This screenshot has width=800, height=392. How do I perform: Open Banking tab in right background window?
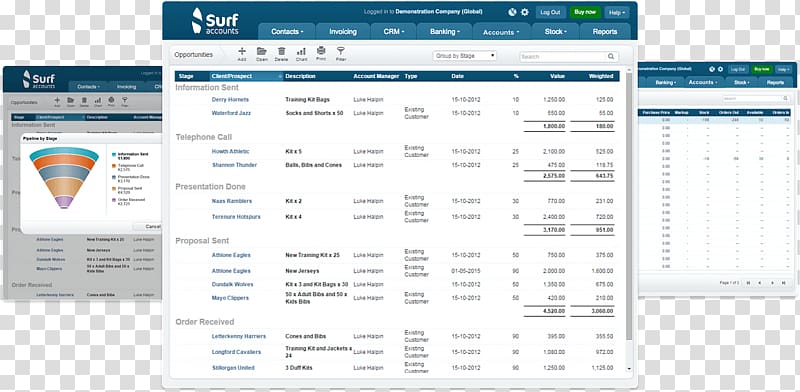(x=665, y=82)
